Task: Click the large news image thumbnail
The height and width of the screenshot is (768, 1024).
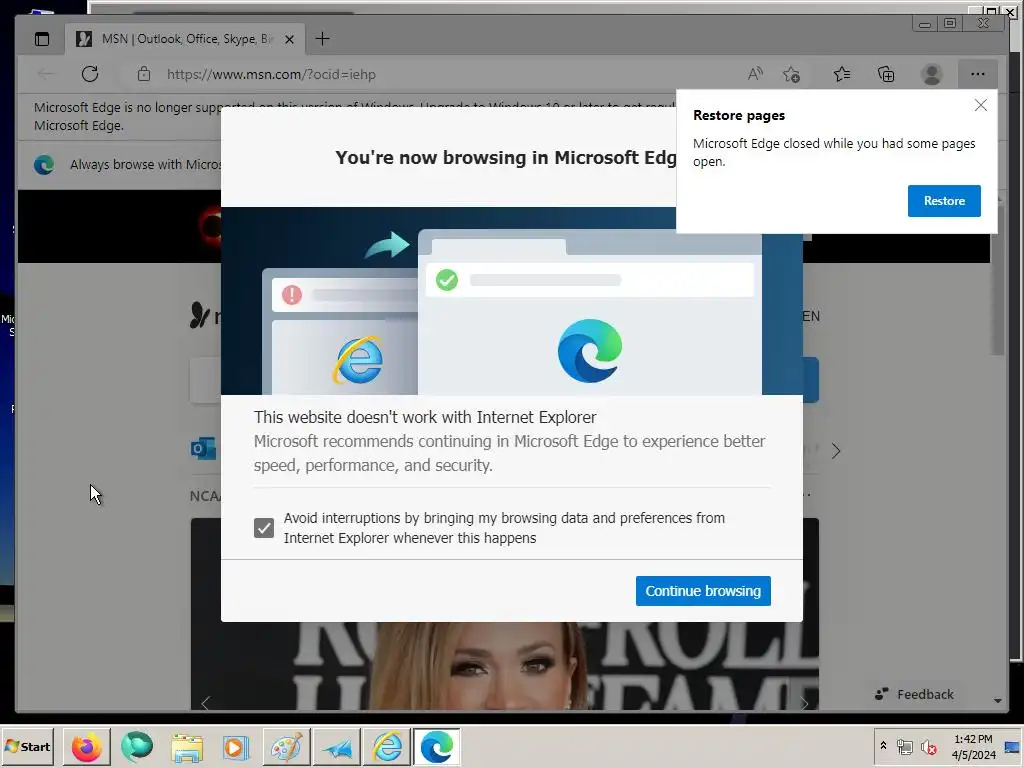Action: [x=505, y=666]
